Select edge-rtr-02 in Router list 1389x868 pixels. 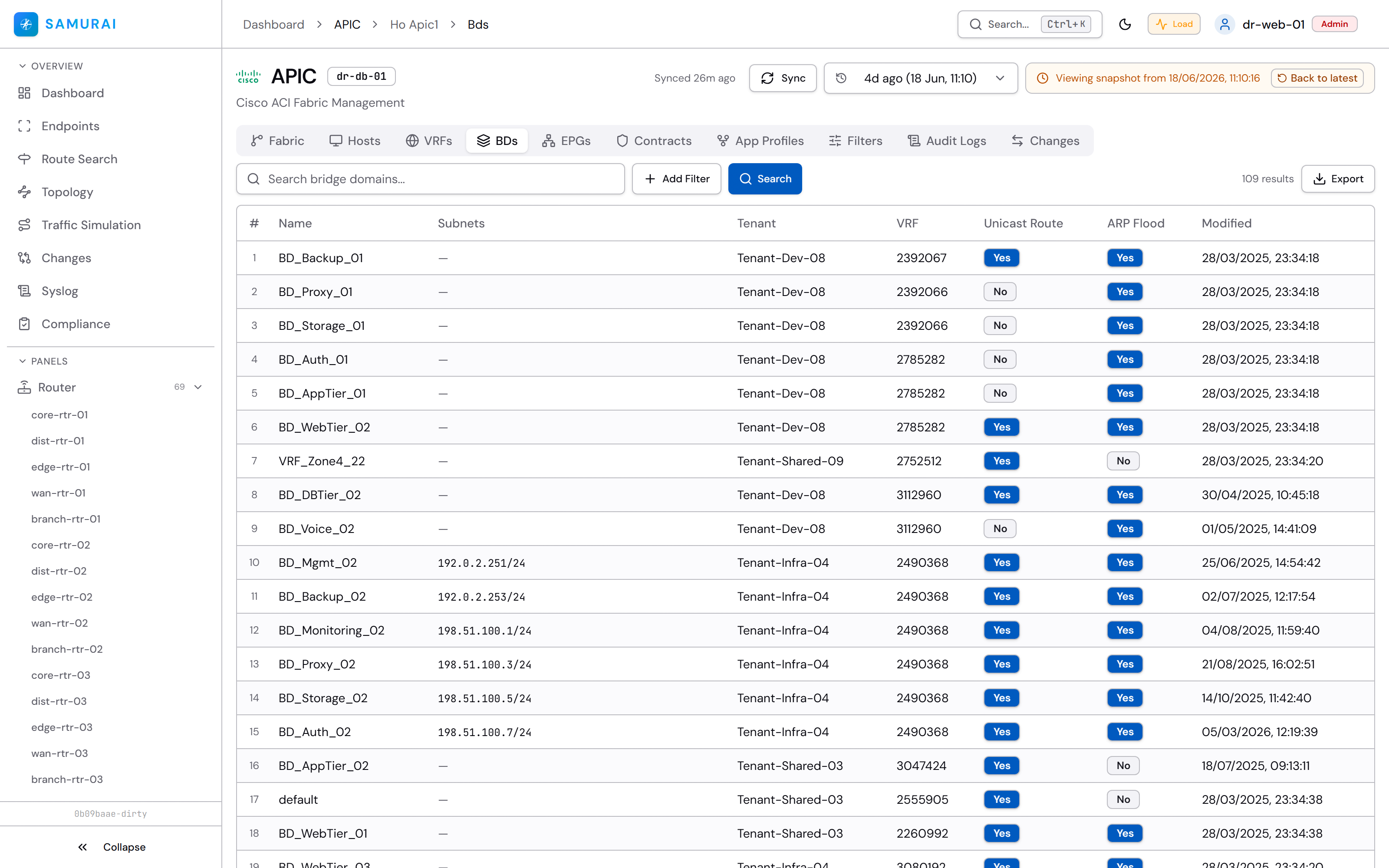61,597
